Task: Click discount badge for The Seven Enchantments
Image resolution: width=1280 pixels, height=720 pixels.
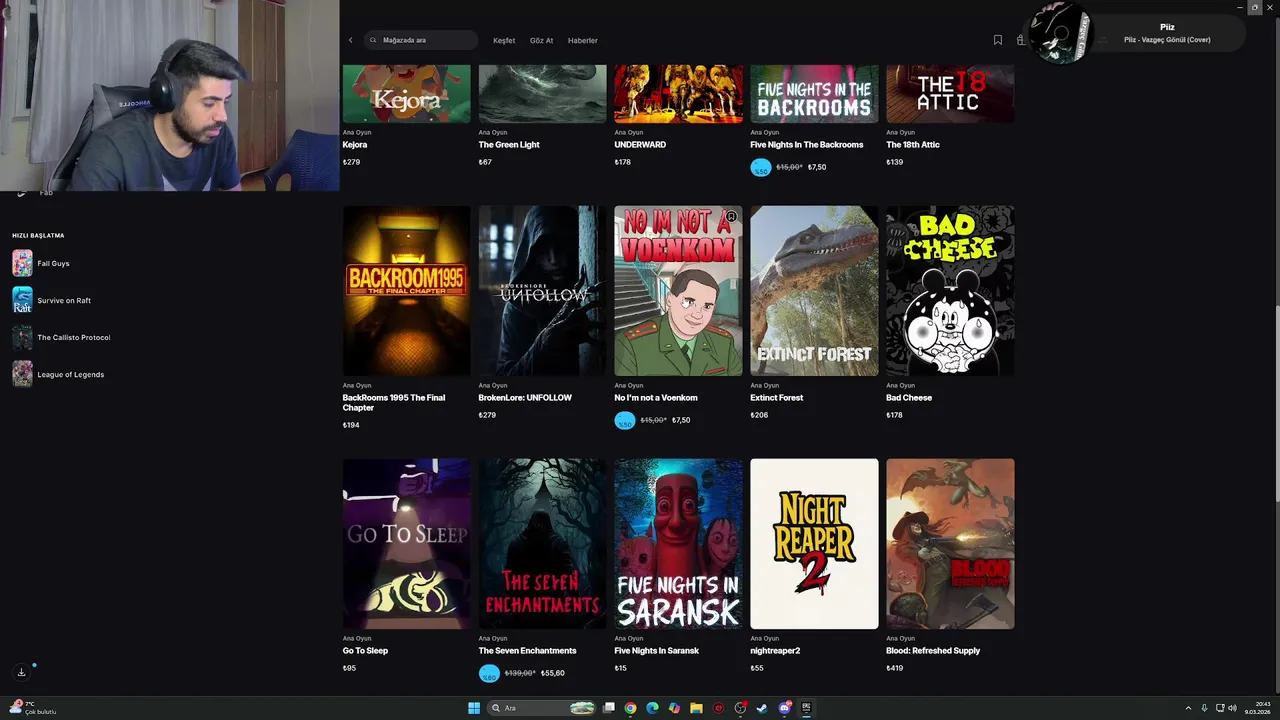Action: [489, 674]
